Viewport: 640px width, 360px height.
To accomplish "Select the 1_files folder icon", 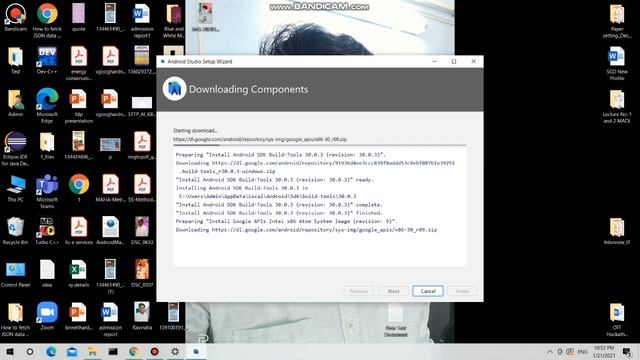I will (47, 146).
